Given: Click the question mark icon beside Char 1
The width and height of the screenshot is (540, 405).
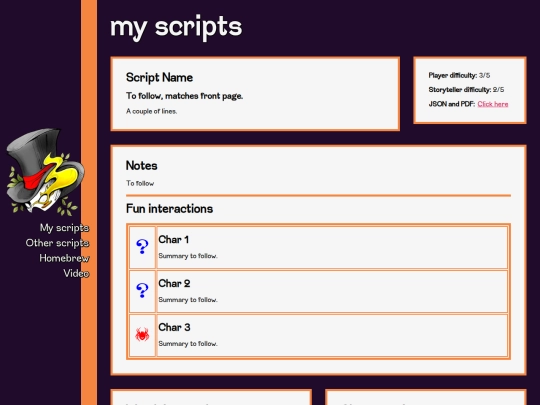Looking at the screenshot, I should tap(142, 247).
